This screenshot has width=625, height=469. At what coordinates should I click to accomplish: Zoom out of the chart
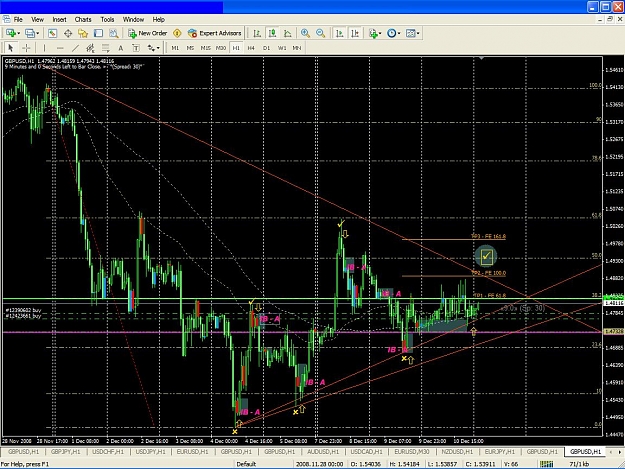click(320, 33)
